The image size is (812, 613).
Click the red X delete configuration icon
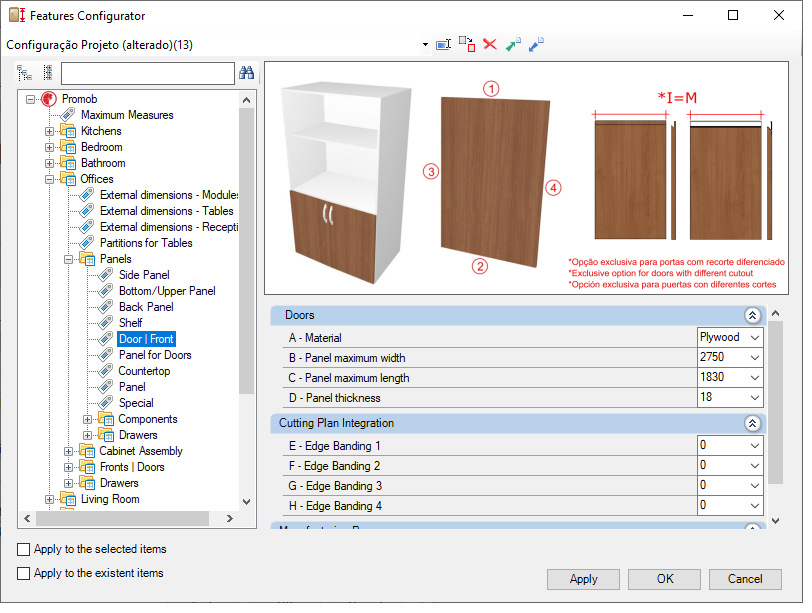click(489, 45)
